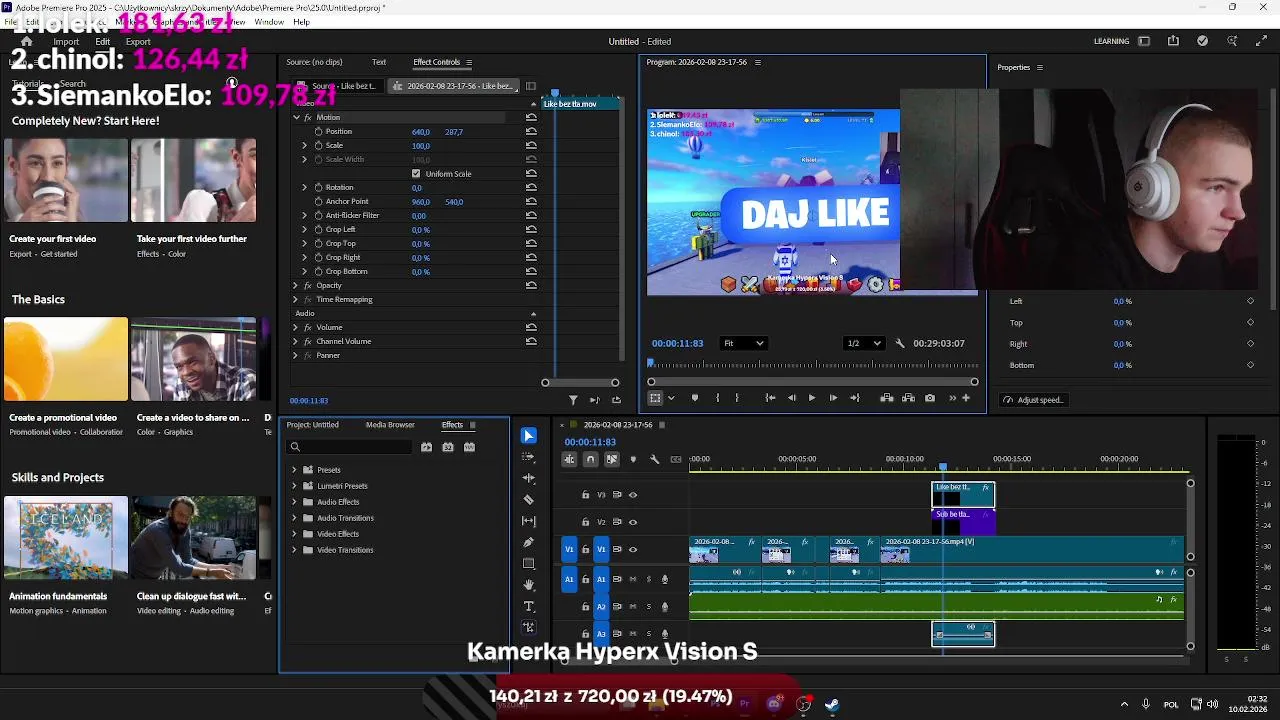Viewport: 1280px width, 720px height.
Task: Open Program monitor settings wrench
Action: tap(899, 343)
